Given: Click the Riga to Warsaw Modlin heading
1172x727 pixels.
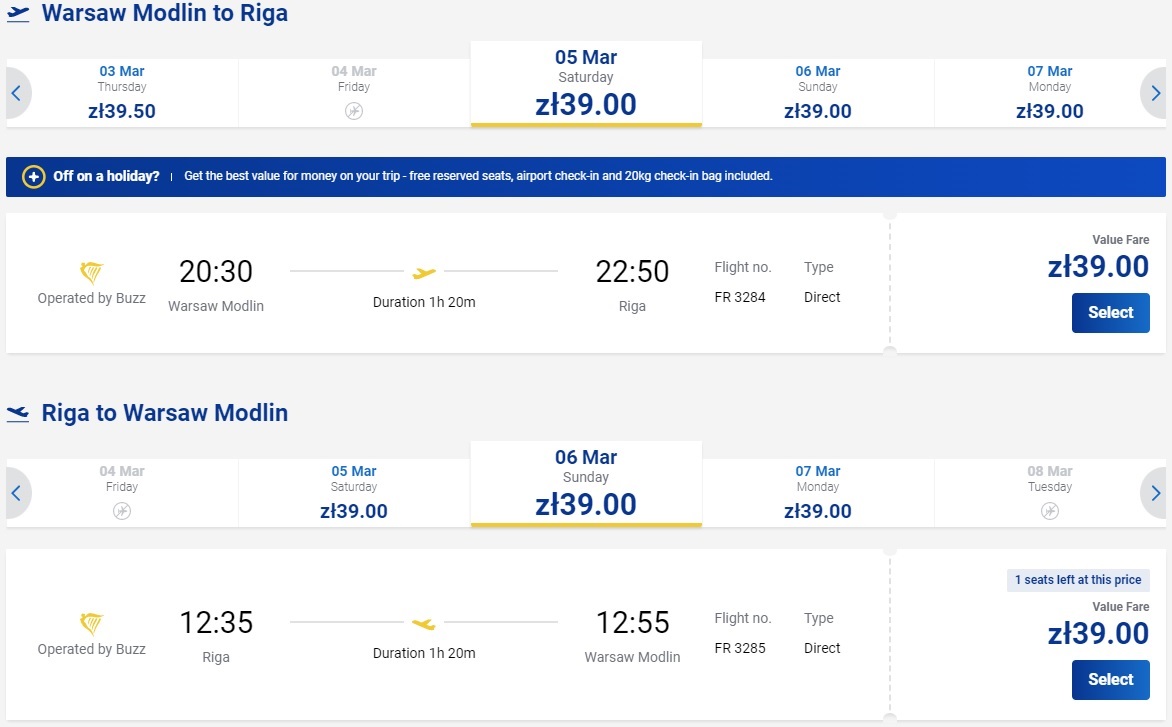Looking at the screenshot, I should pyautogui.click(x=164, y=413).
